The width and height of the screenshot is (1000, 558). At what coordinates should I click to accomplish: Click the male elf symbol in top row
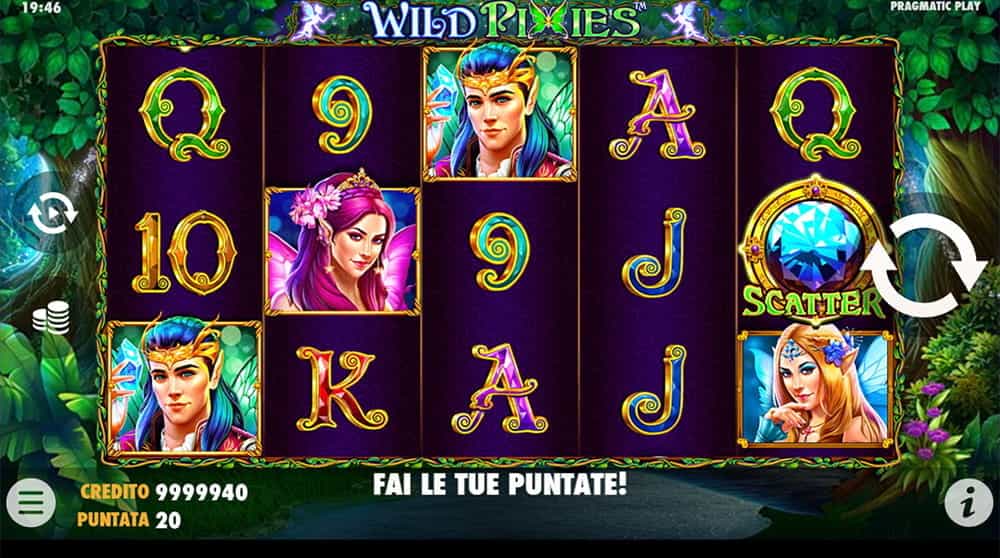click(500, 114)
